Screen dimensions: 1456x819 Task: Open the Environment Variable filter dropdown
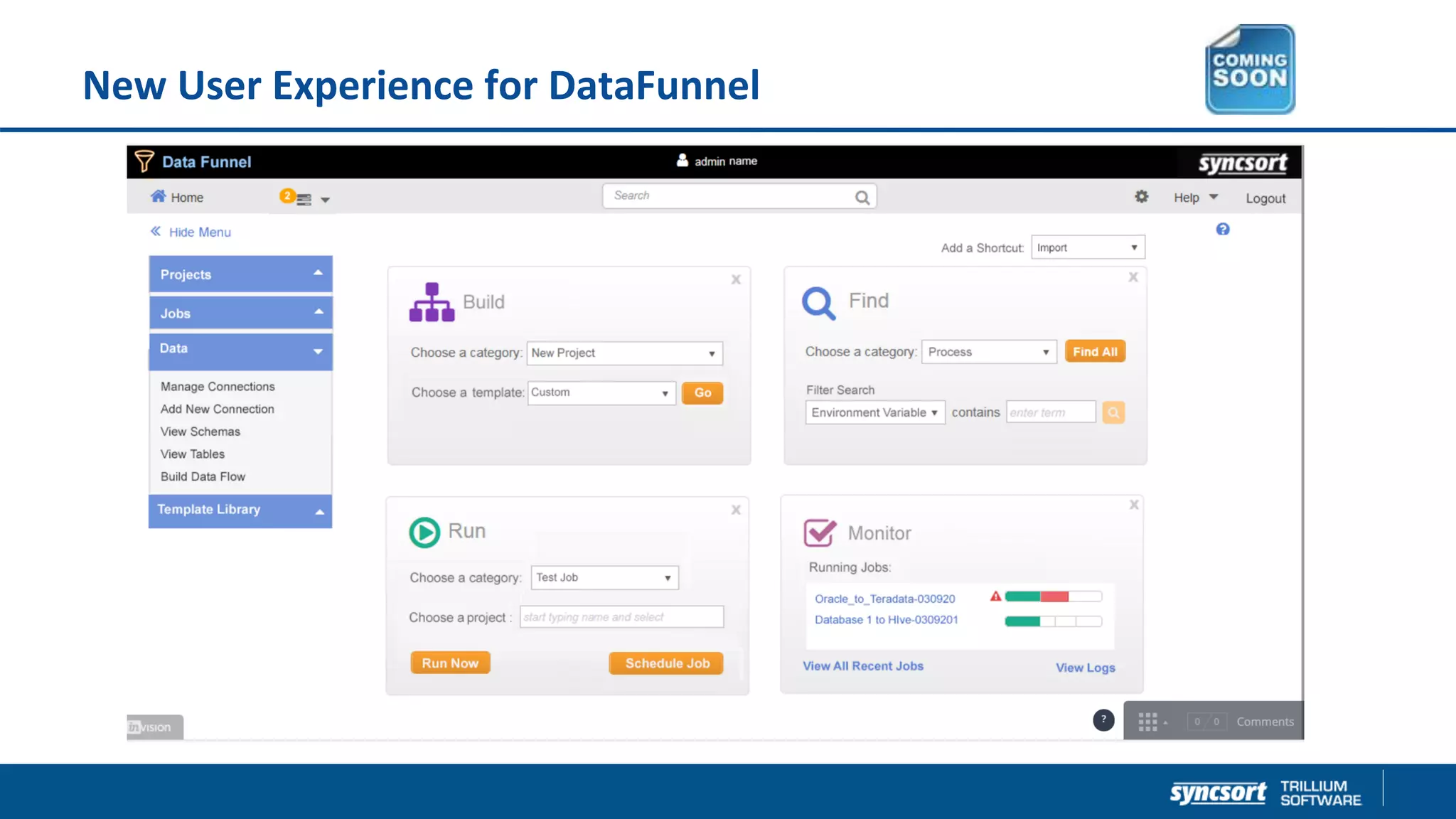pos(875,412)
